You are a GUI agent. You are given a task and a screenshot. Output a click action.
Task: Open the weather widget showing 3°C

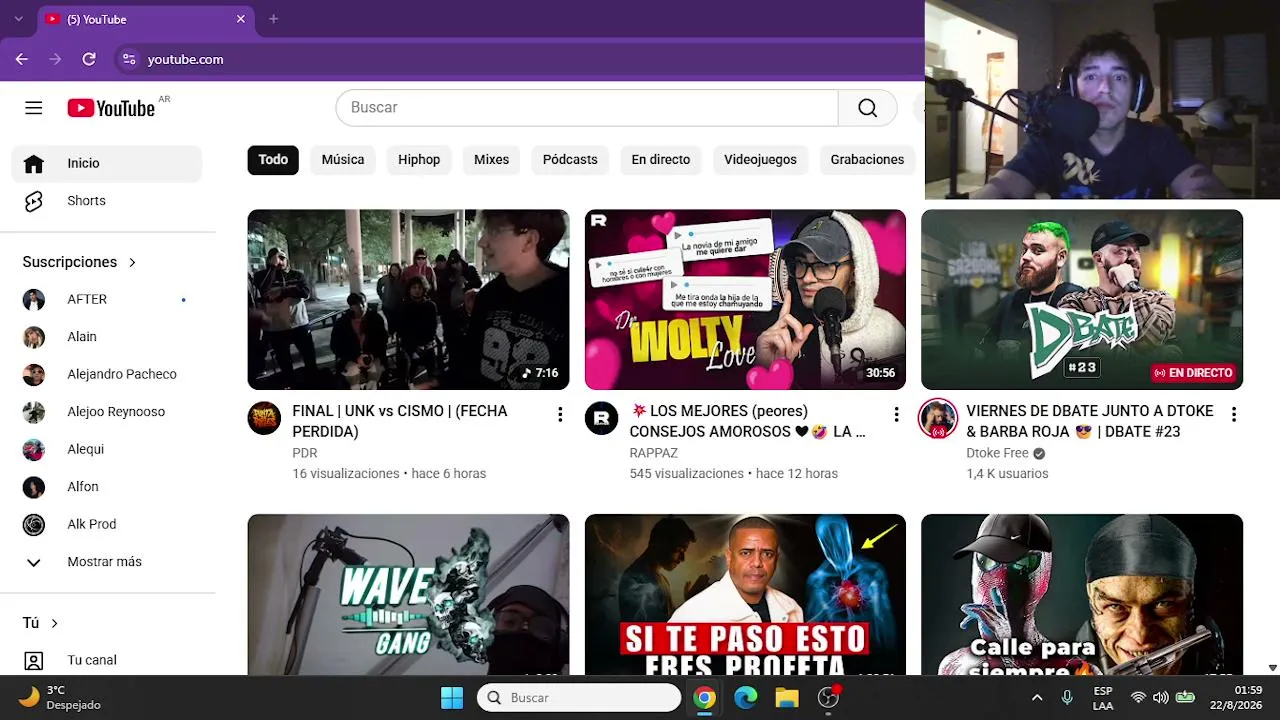61,697
